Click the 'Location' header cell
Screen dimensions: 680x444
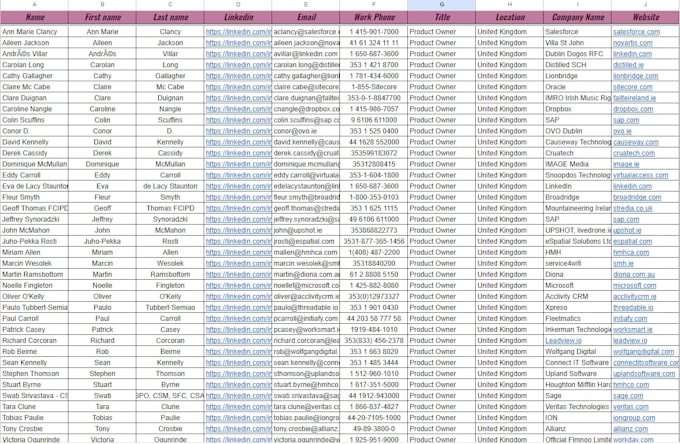[510, 17]
